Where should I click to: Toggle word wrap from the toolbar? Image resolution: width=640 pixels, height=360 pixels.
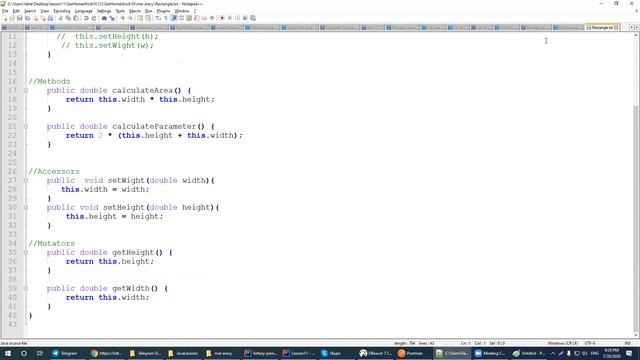pyautogui.click(x=158, y=18)
